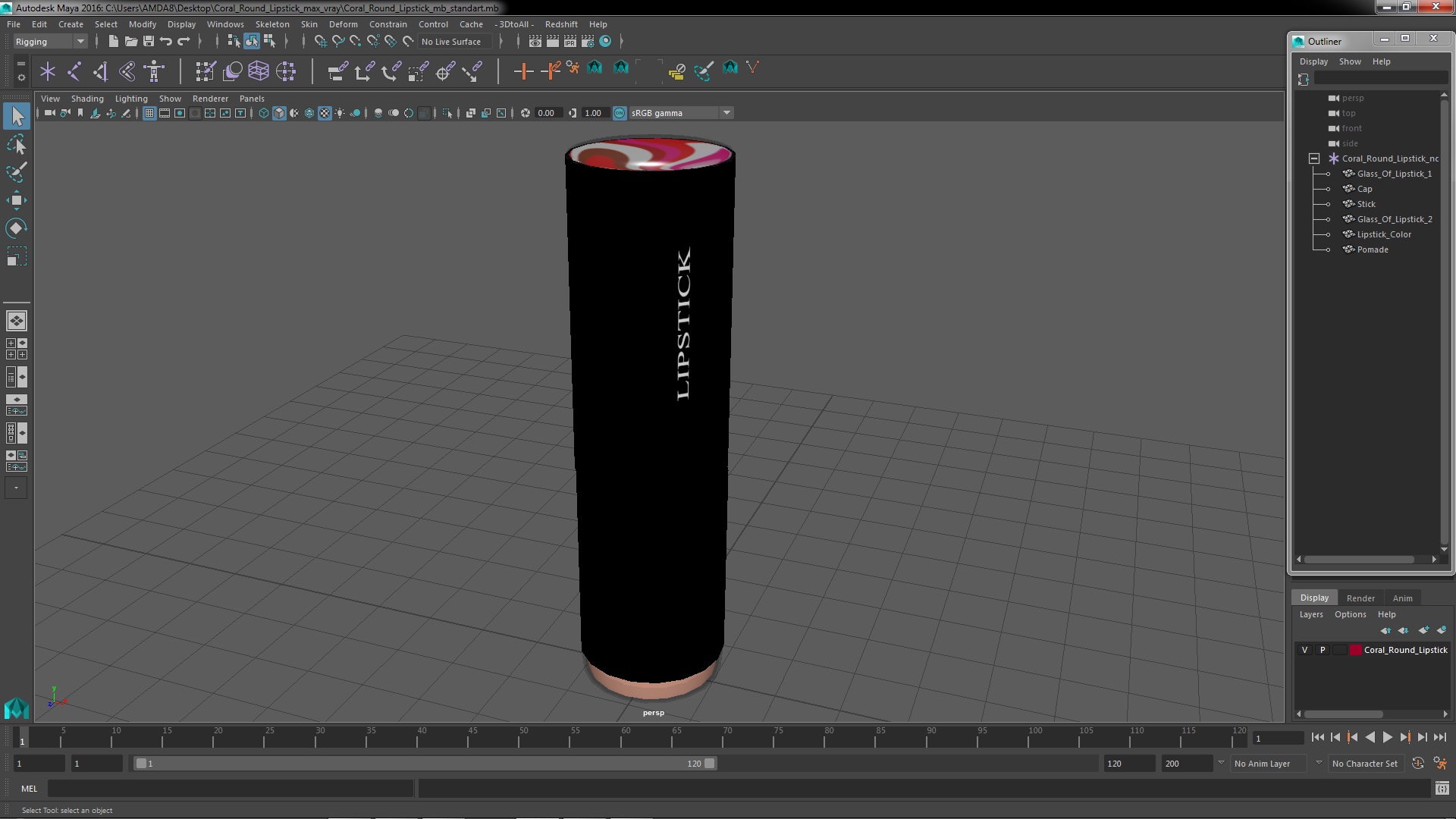The width and height of the screenshot is (1456, 819).
Task: Toggle sRGB gamma color management icon
Action: tap(619, 113)
